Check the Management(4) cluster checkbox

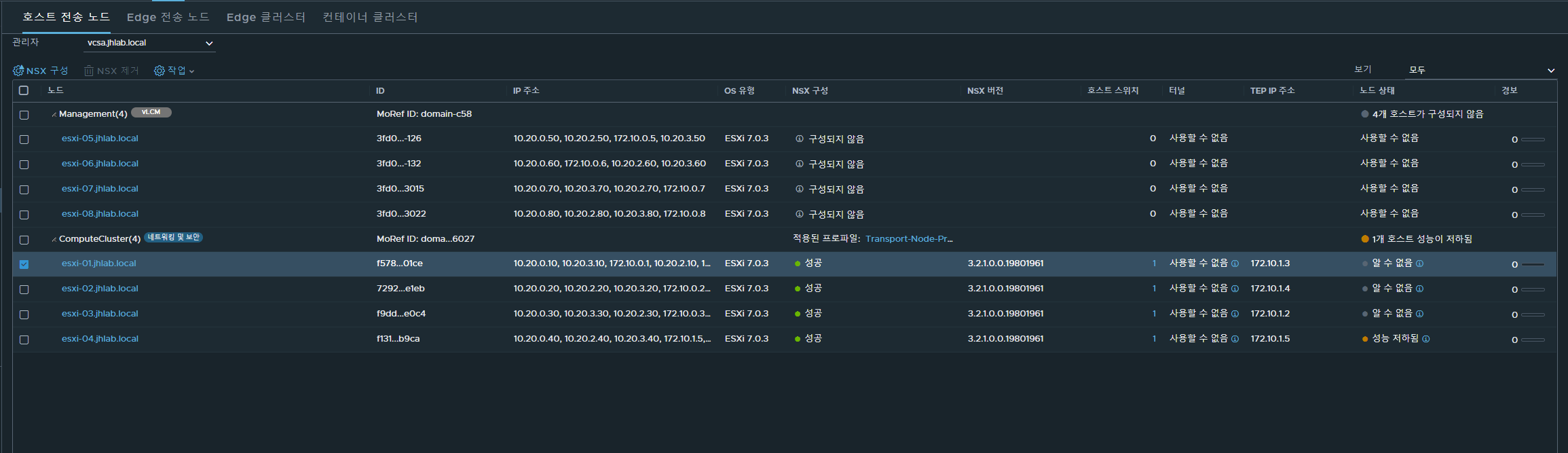point(24,115)
